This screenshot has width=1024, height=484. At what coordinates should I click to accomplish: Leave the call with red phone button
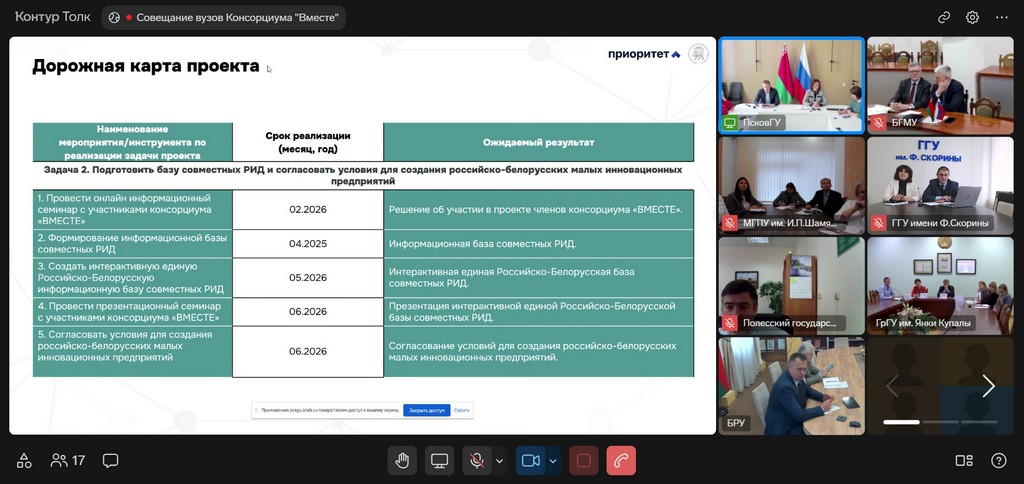621,461
